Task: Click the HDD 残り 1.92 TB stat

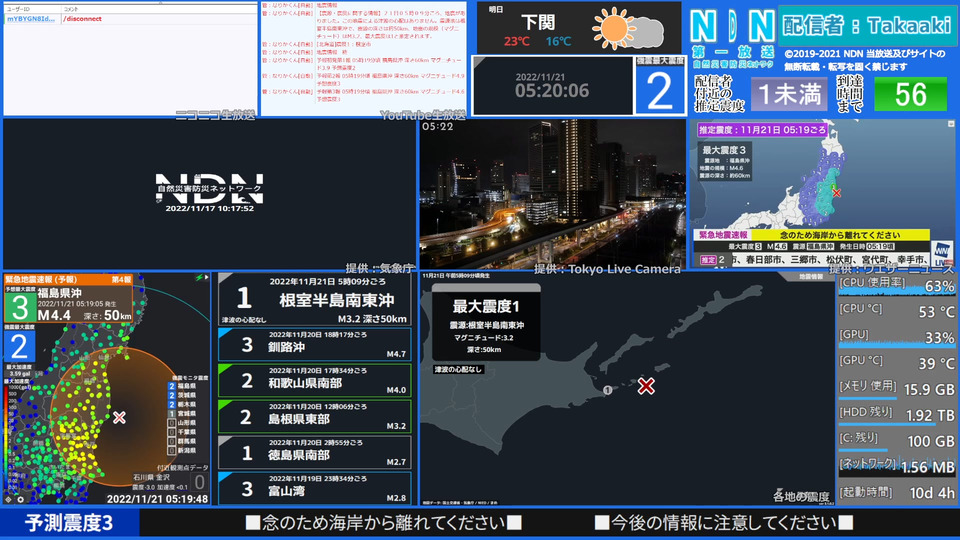Action: (x=896, y=414)
